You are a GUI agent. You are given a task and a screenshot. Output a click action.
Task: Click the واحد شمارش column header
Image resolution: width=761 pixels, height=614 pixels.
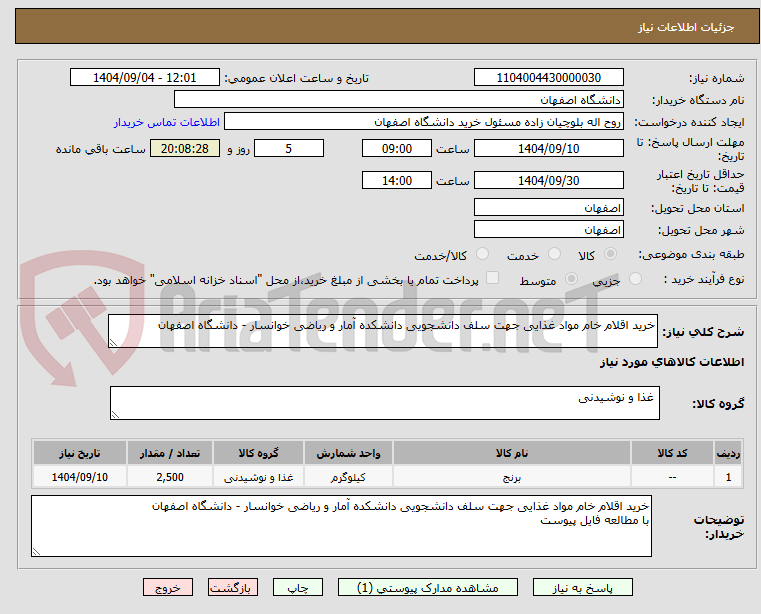tap(348, 453)
